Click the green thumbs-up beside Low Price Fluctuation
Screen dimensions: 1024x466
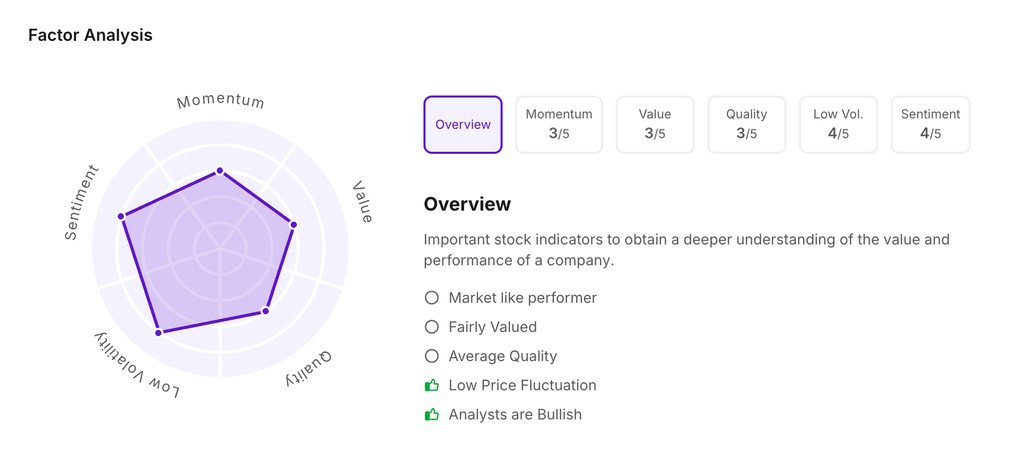(432, 385)
